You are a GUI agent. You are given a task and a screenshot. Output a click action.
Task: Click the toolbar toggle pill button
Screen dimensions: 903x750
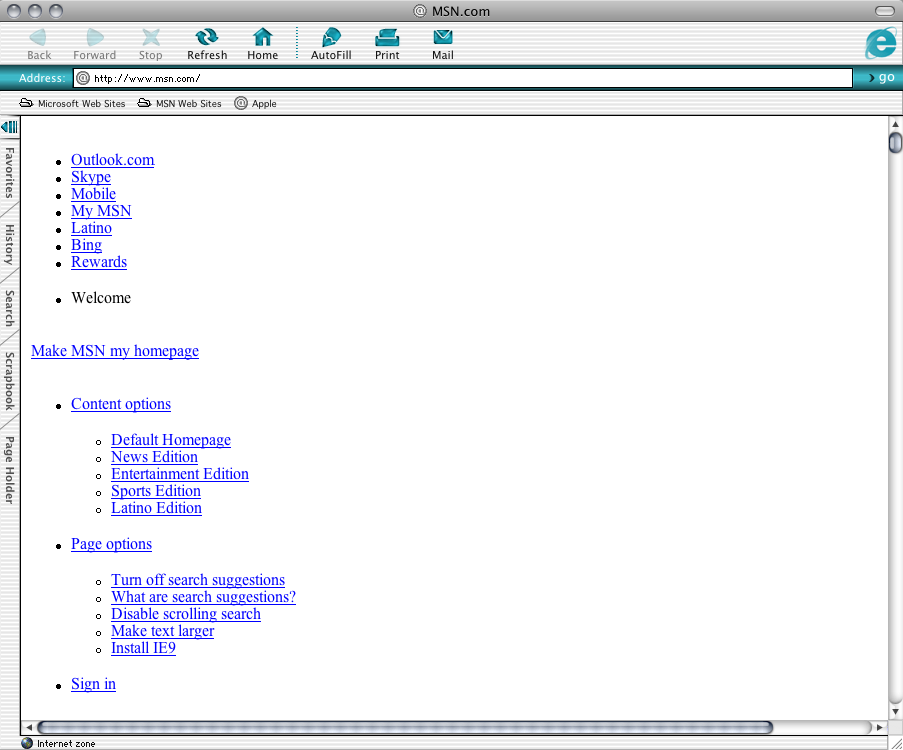[885, 11]
